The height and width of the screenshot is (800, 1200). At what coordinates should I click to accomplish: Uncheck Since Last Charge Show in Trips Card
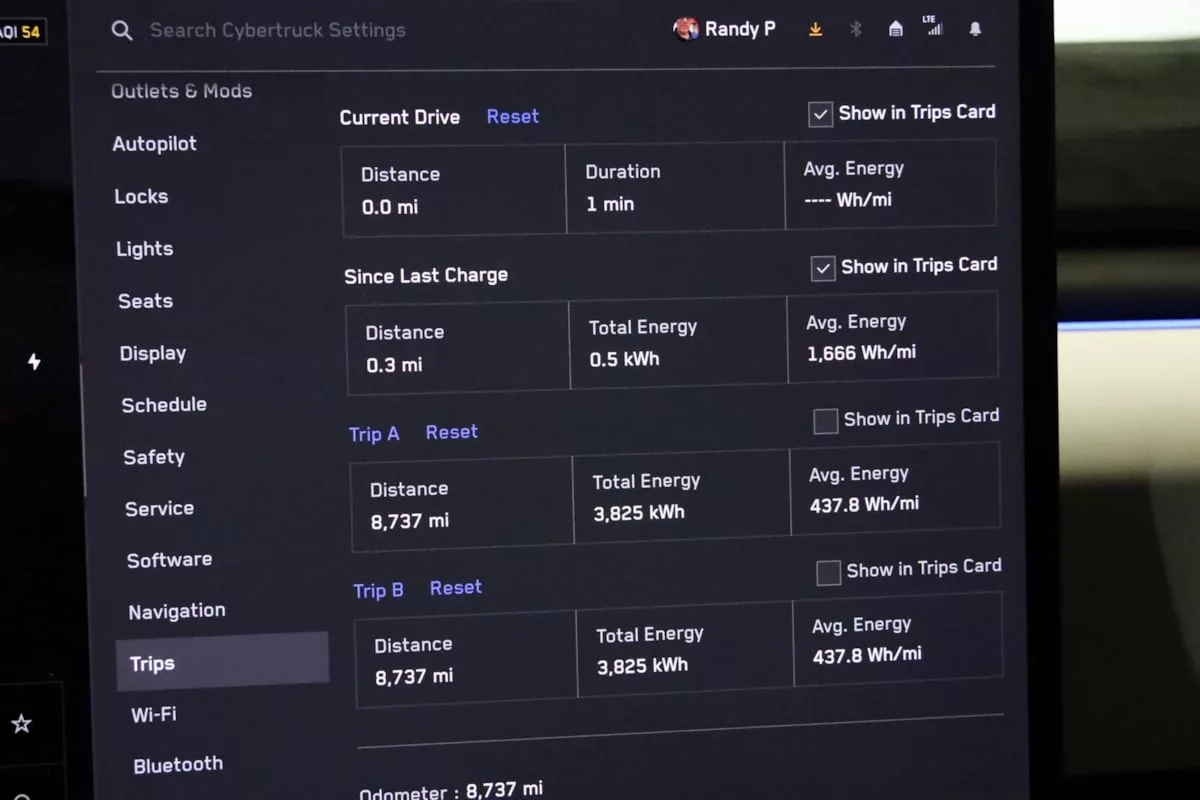coord(823,268)
